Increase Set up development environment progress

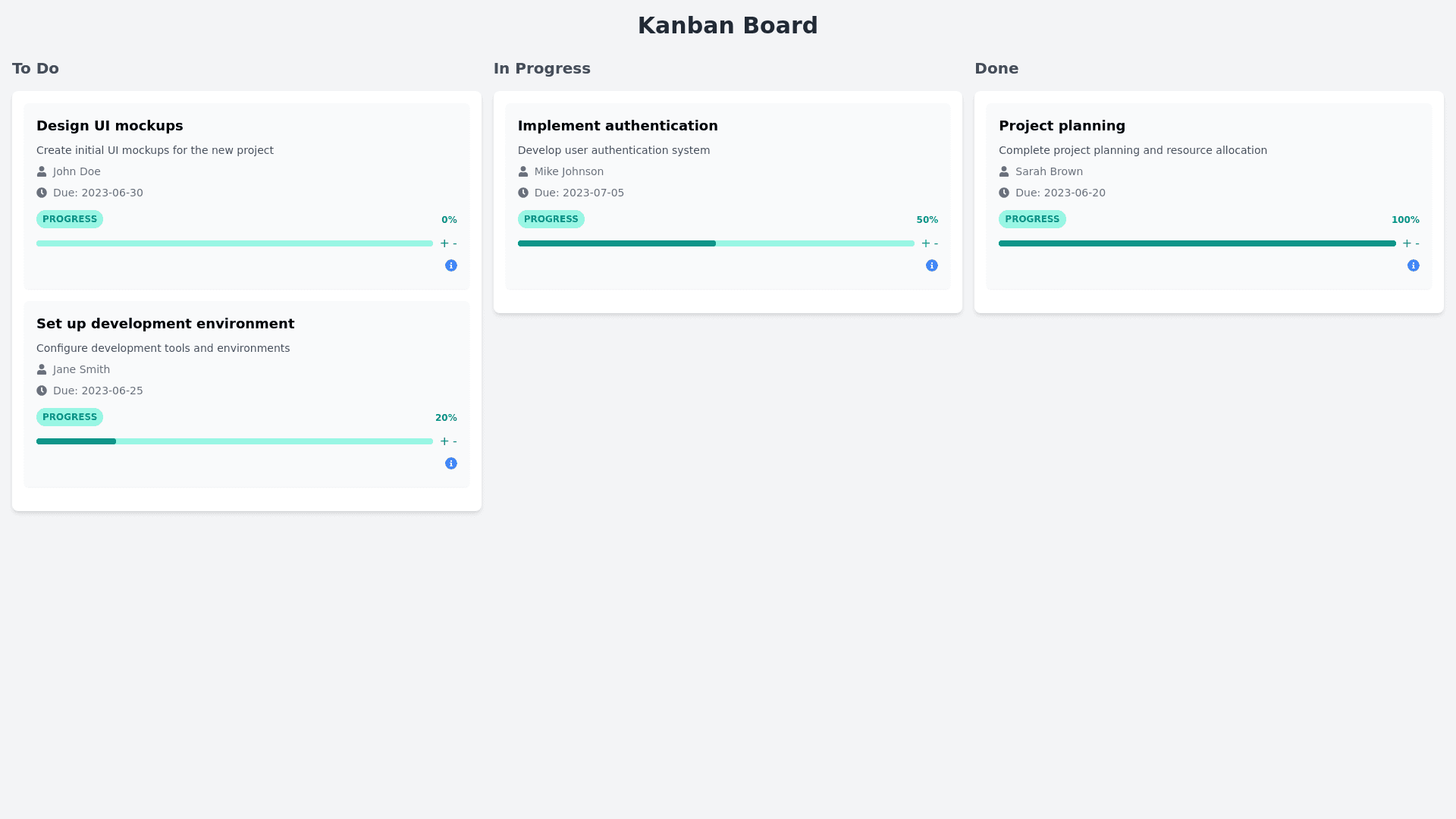pos(444,441)
